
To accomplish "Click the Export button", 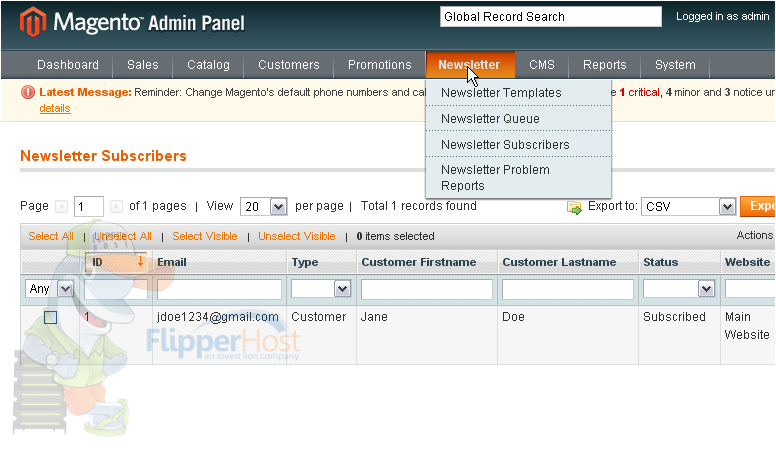I will (x=758, y=206).
